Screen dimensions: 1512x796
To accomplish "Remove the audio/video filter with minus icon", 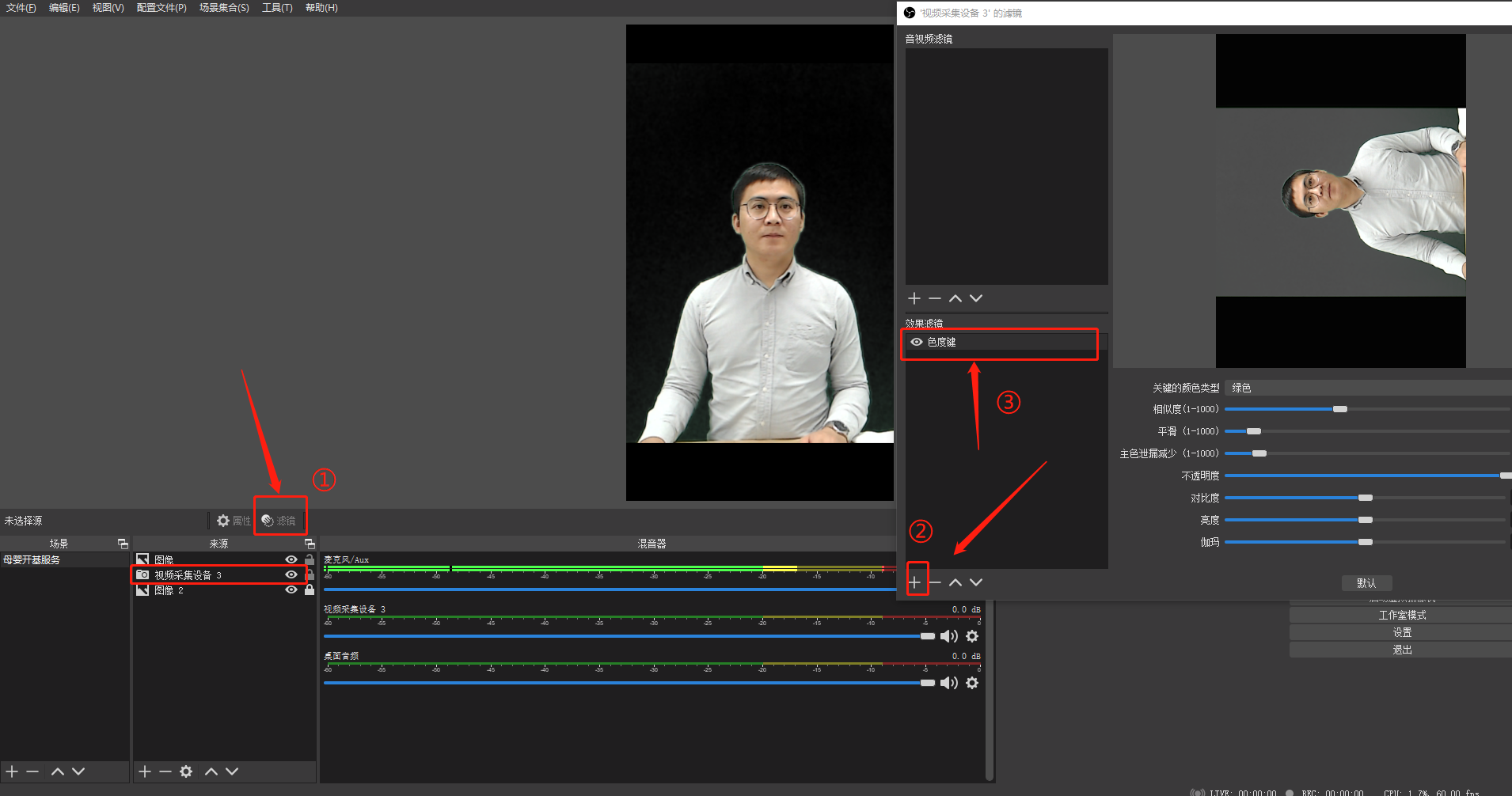I will tap(935, 298).
